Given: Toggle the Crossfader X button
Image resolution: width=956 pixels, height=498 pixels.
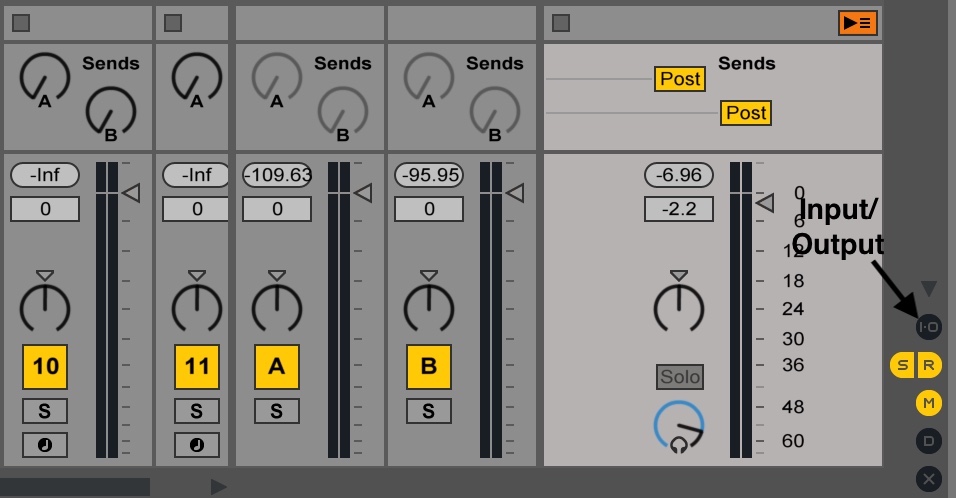Looking at the screenshot, I should click(x=929, y=479).
